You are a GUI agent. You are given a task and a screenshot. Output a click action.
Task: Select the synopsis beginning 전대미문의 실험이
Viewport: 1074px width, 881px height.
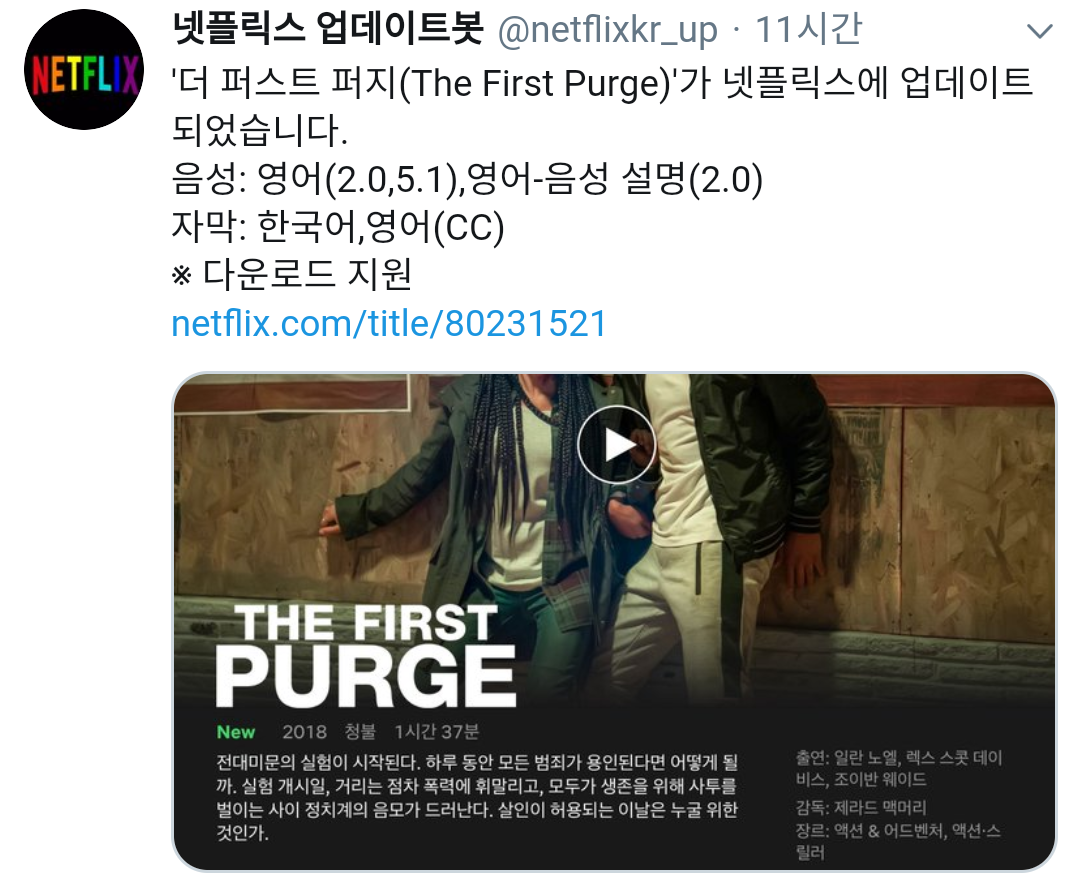(x=477, y=797)
